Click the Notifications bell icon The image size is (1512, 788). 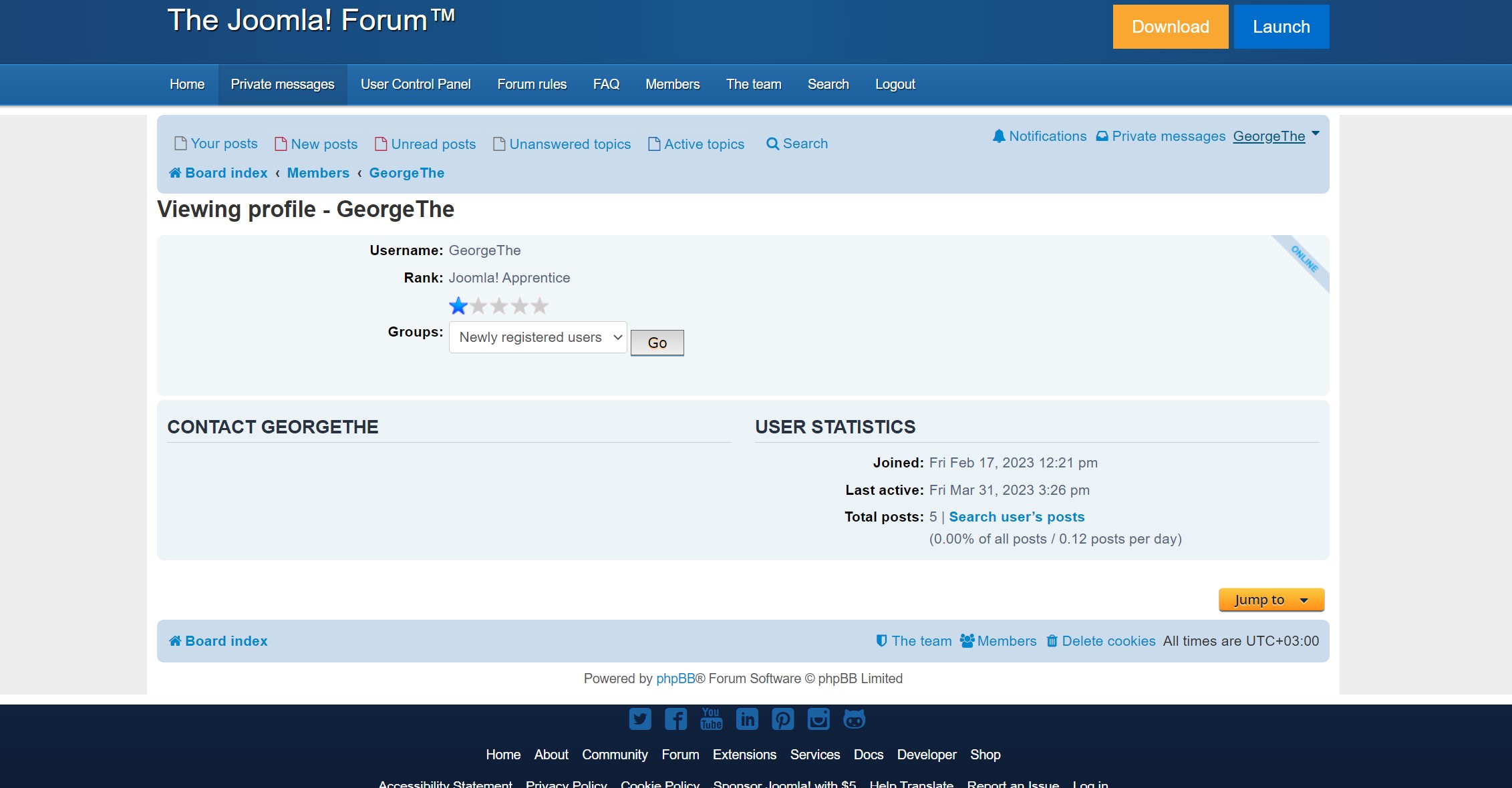pyautogui.click(x=999, y=136)
